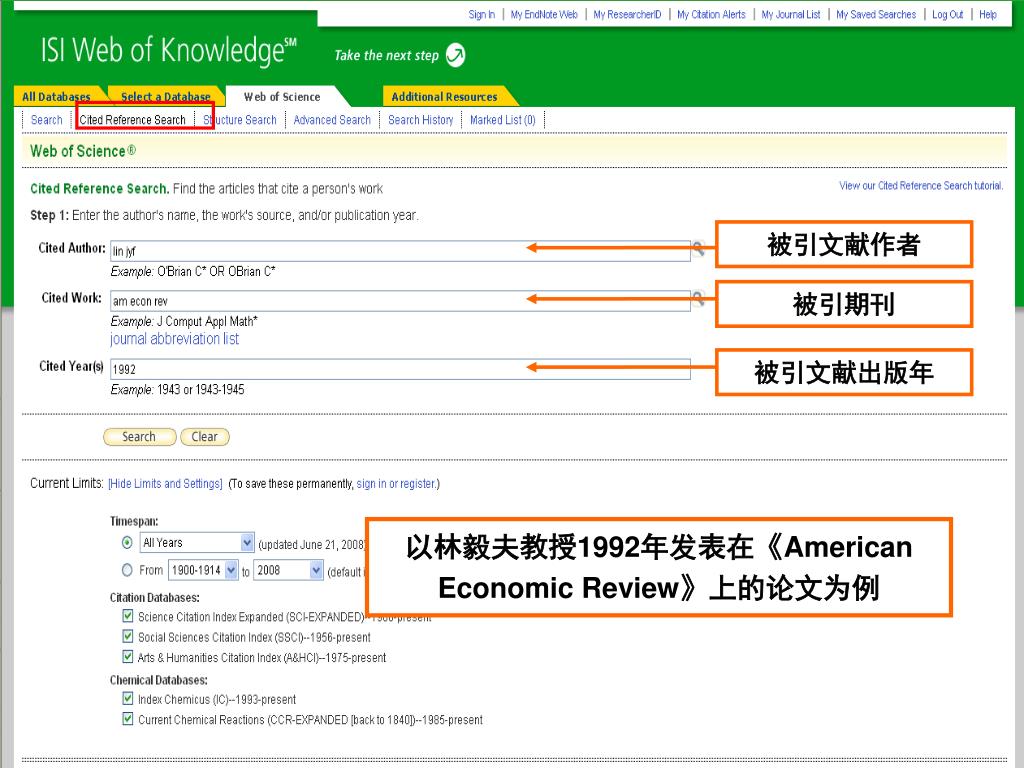Switch to the All Databases tab
The image size is (1024, 768).
click(x=56, y=97)
